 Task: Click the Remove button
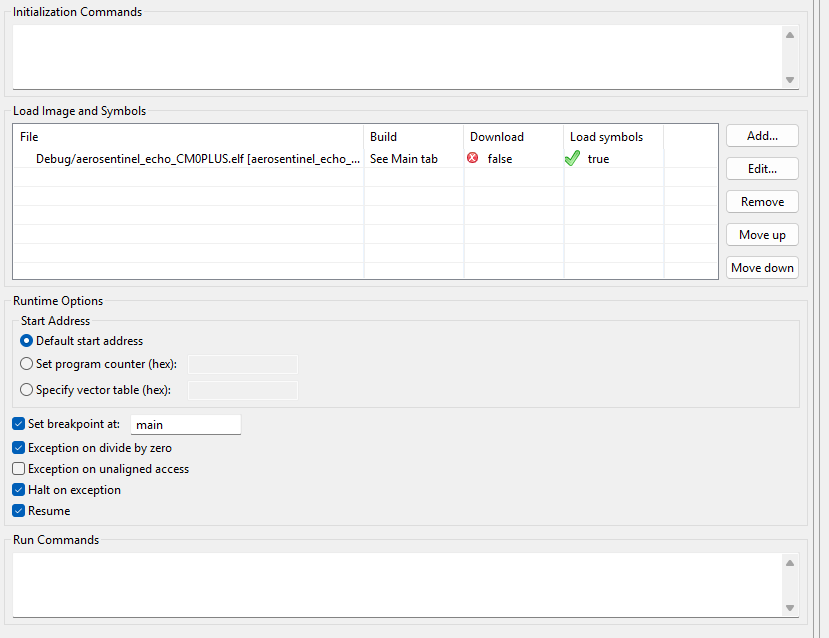(x=762, y=202)
